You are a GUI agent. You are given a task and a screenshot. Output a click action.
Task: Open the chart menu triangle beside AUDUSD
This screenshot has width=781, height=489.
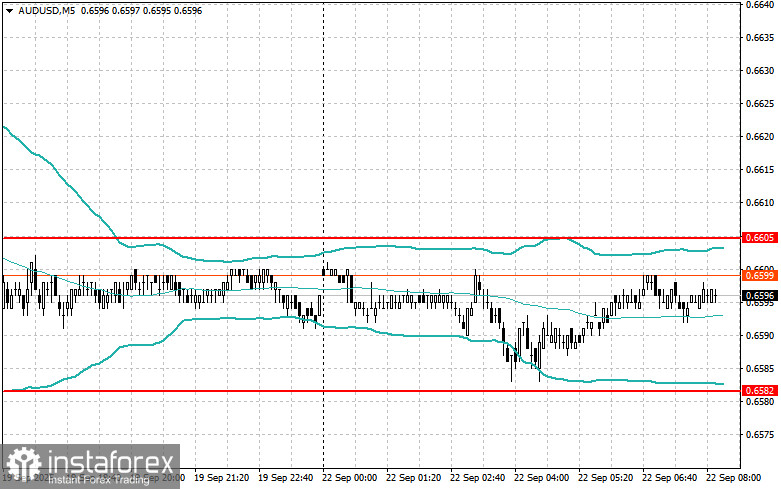[x=9, y=10]
